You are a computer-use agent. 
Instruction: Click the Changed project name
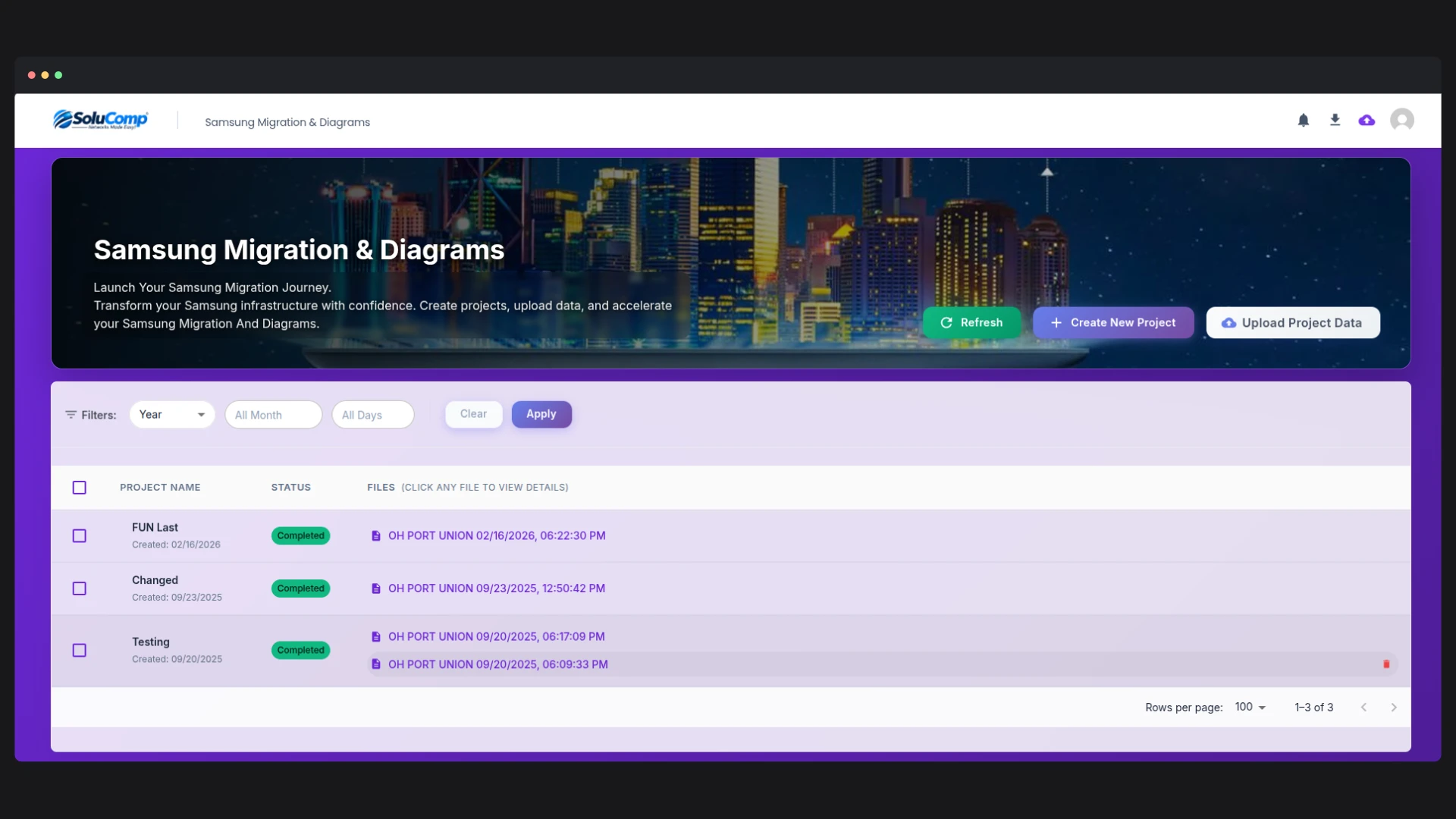[155, 580]
